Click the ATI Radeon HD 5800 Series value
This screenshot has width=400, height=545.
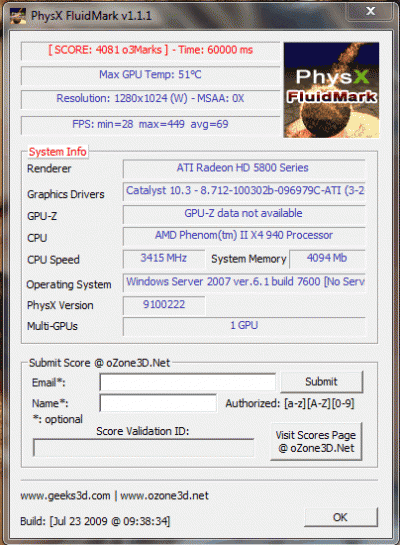244,168
